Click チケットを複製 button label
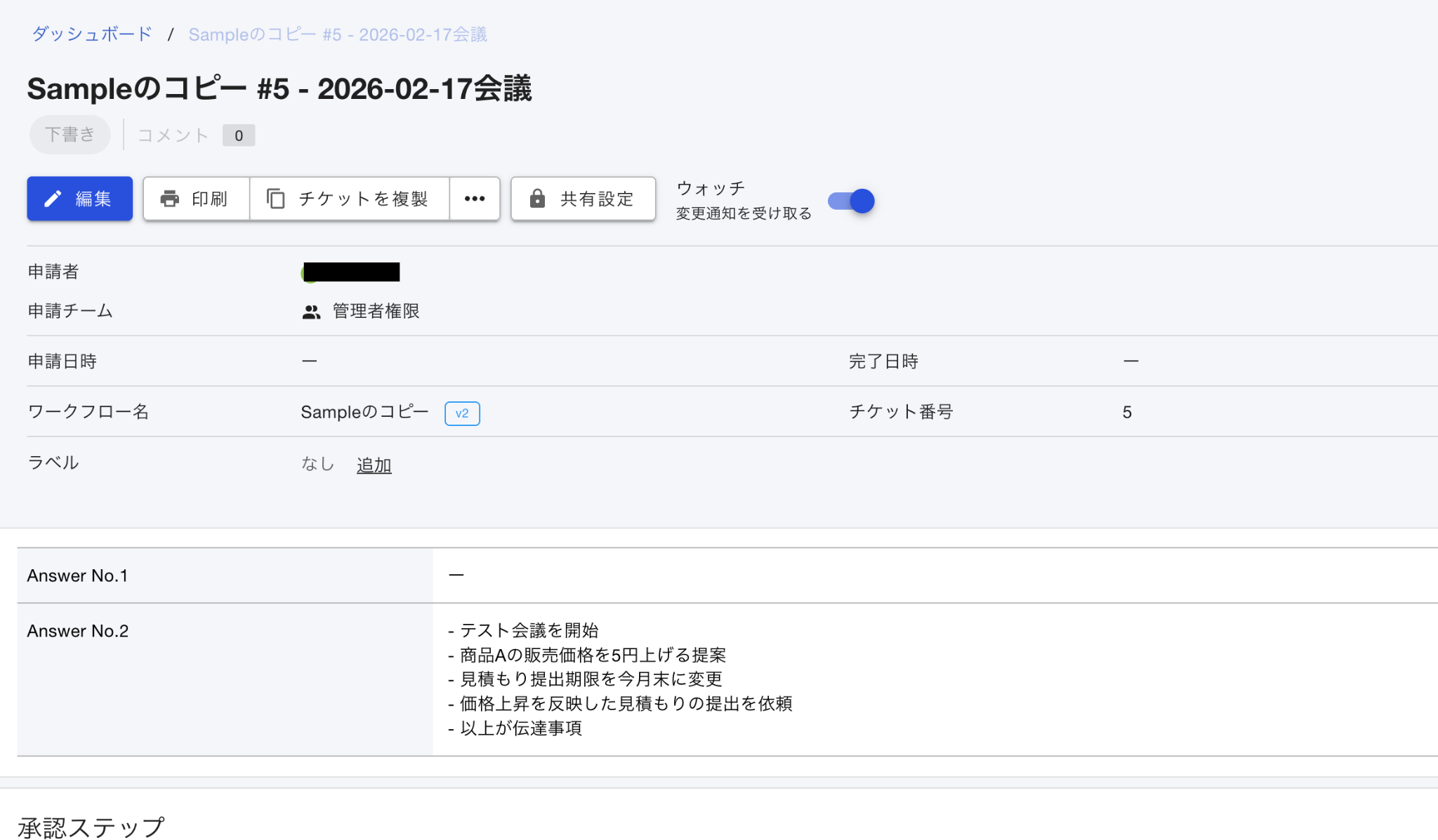The image size is (1438, 840). click(363, 199)
